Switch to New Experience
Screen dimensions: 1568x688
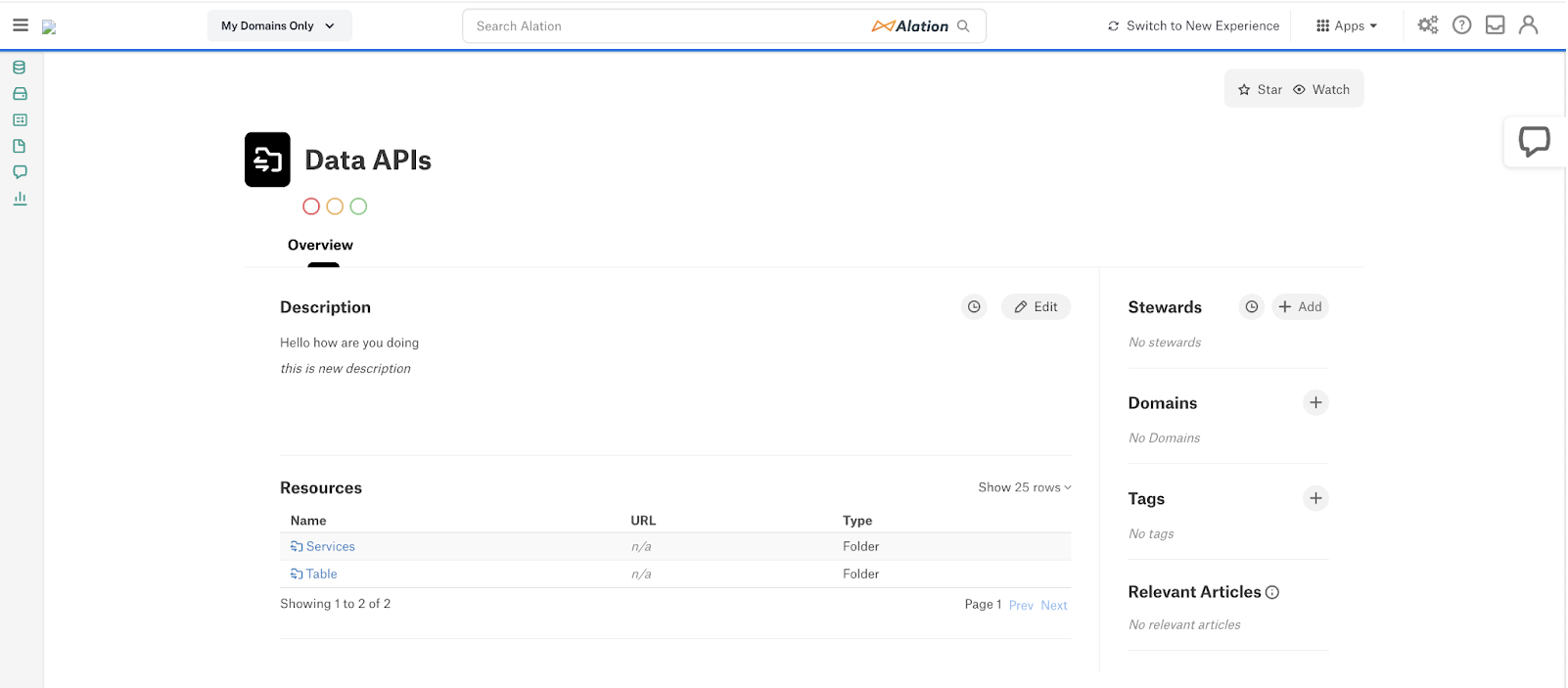click(x=1193, y=26)
